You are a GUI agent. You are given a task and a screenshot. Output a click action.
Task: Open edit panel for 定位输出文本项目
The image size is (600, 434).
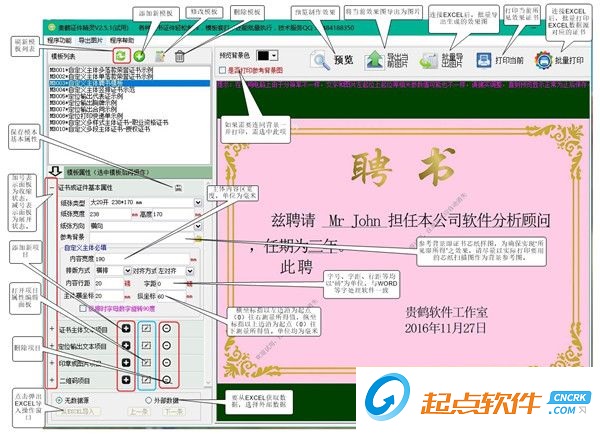(x=147, y=346)
